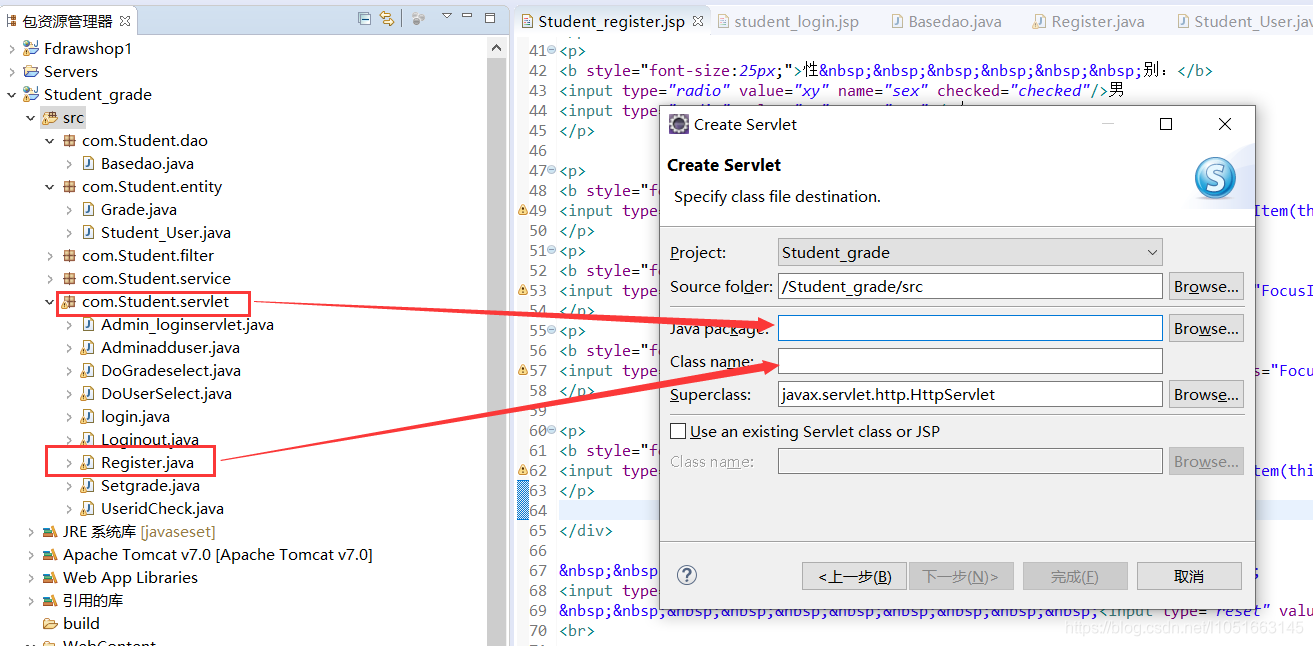Select Register.java in servlet package
Screen dimensions: 1313x646
(x=147, y=462)
